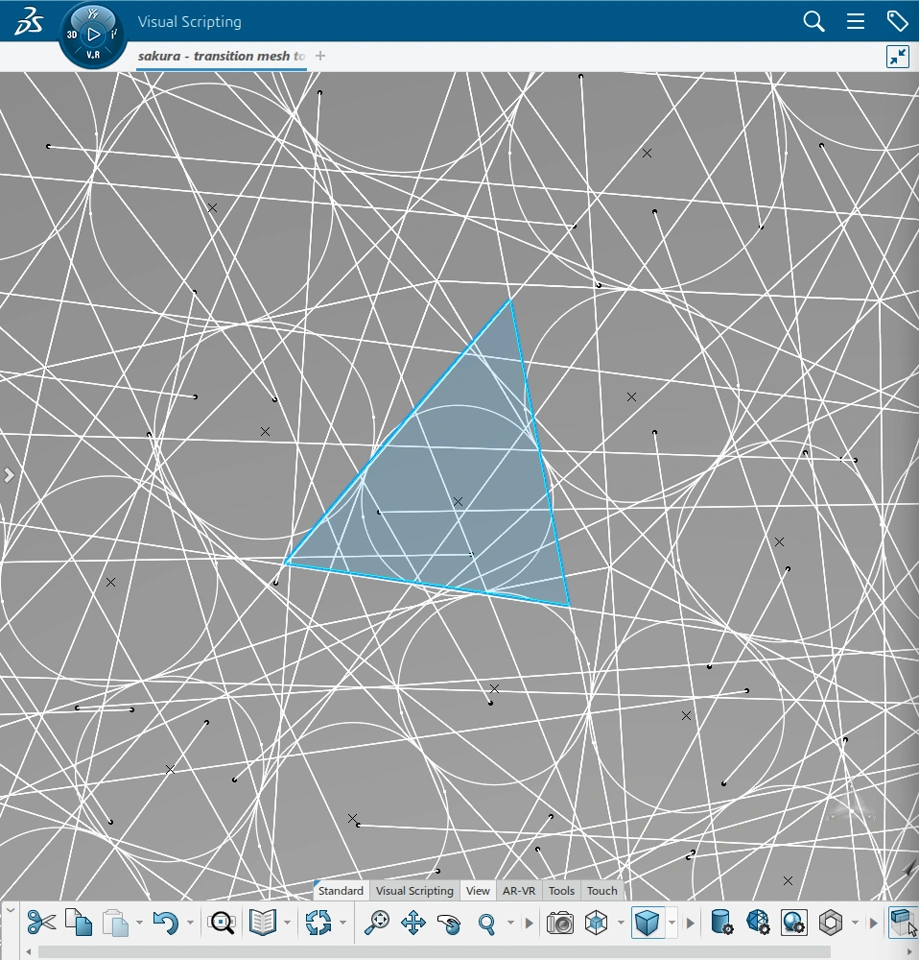
Task: Click the object search magnifier icon
Action: 221,922
